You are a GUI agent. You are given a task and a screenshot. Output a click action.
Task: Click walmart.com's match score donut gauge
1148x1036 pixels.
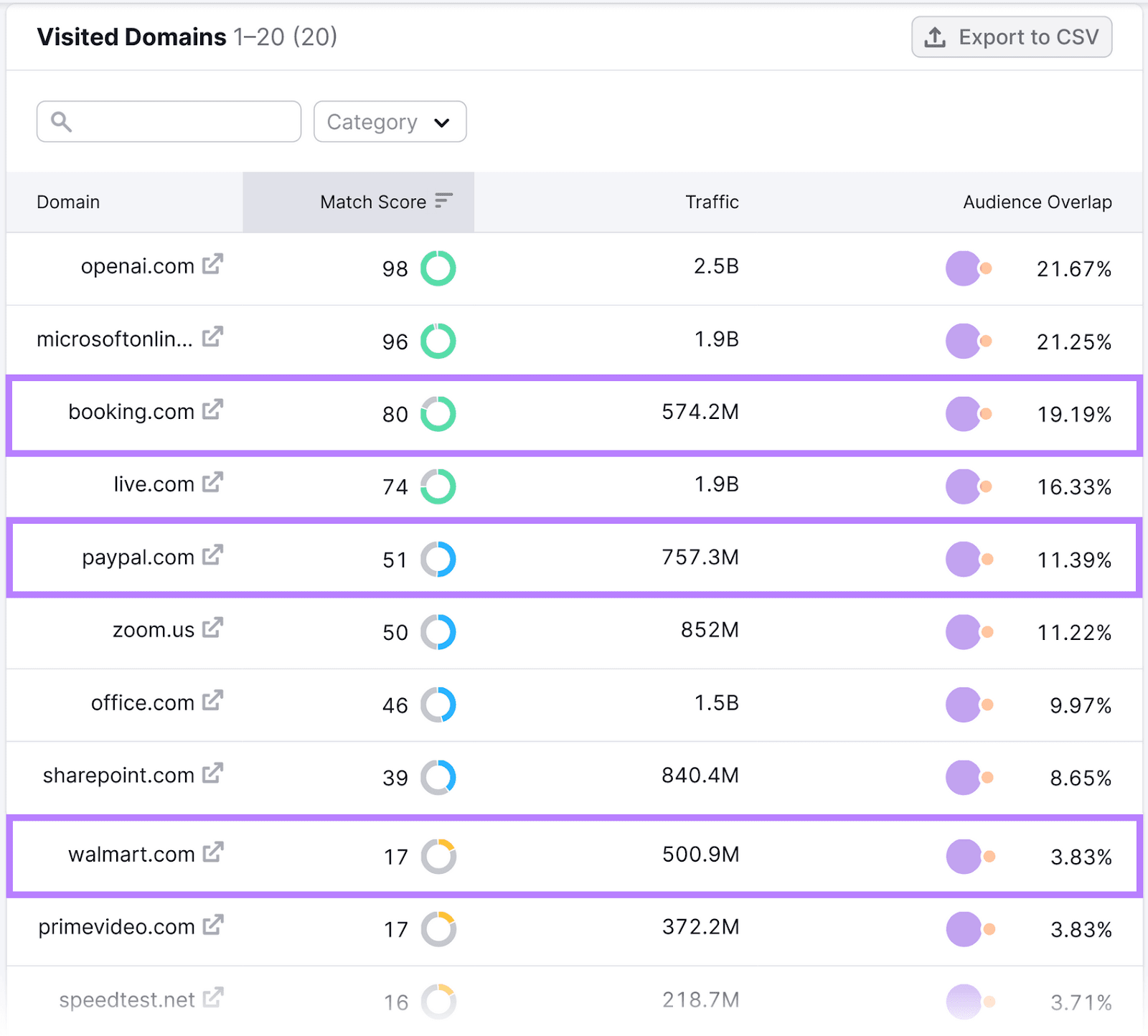coord(438,856)
